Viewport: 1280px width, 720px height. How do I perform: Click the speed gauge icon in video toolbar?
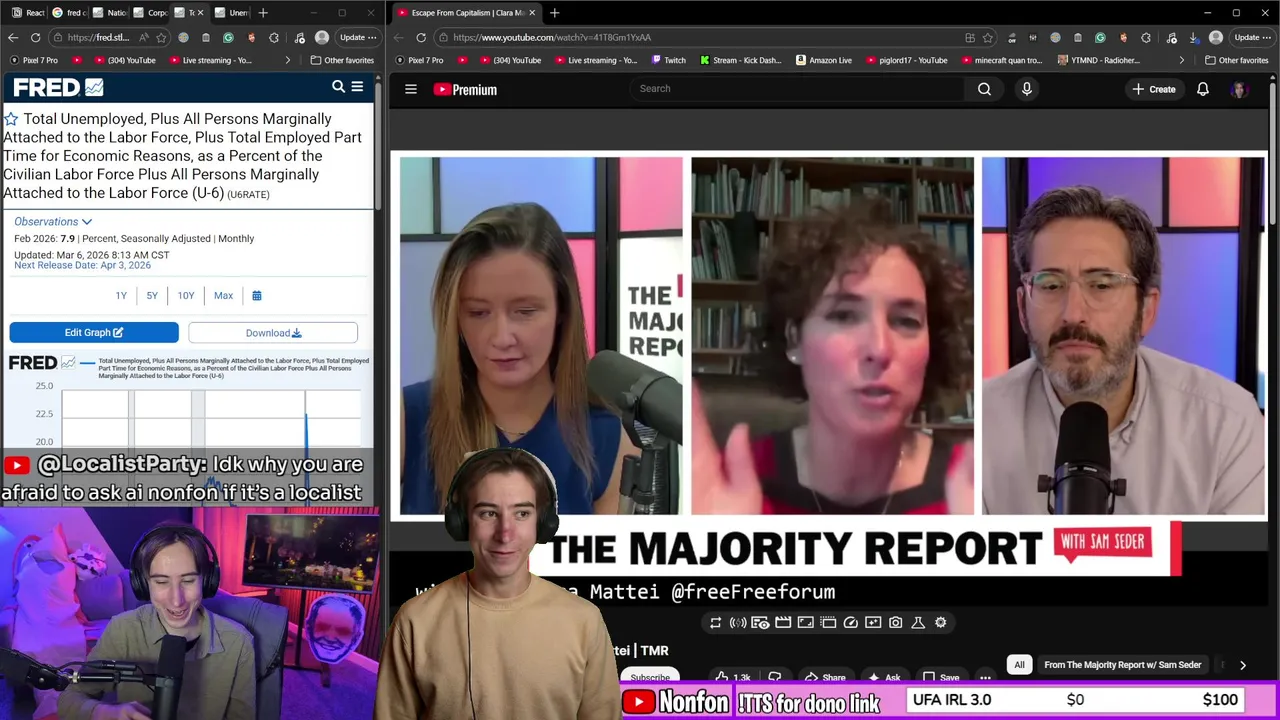(x=850, y=622)
